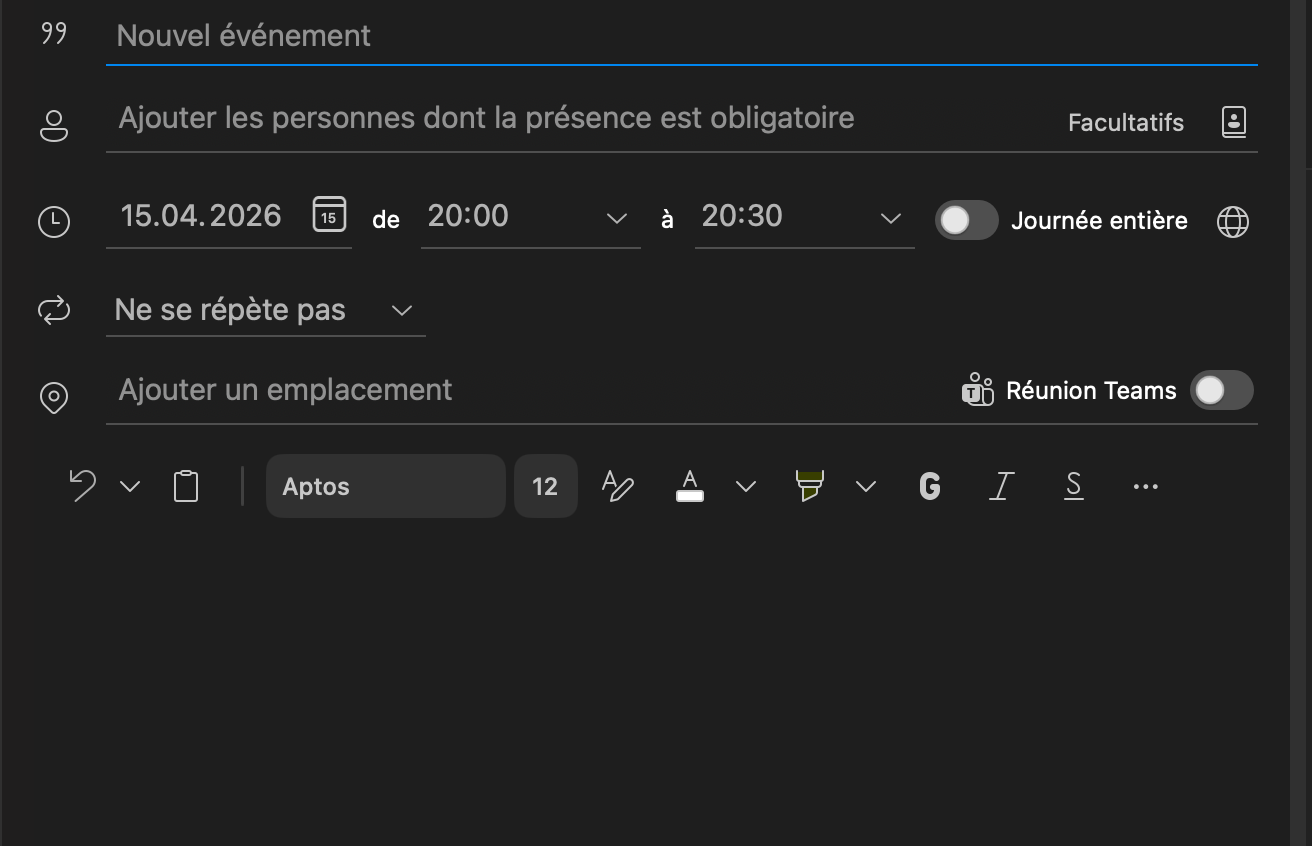Apply bold formatting with G icon
Viewport: 1312px width, 846px height.
(930, 486)
